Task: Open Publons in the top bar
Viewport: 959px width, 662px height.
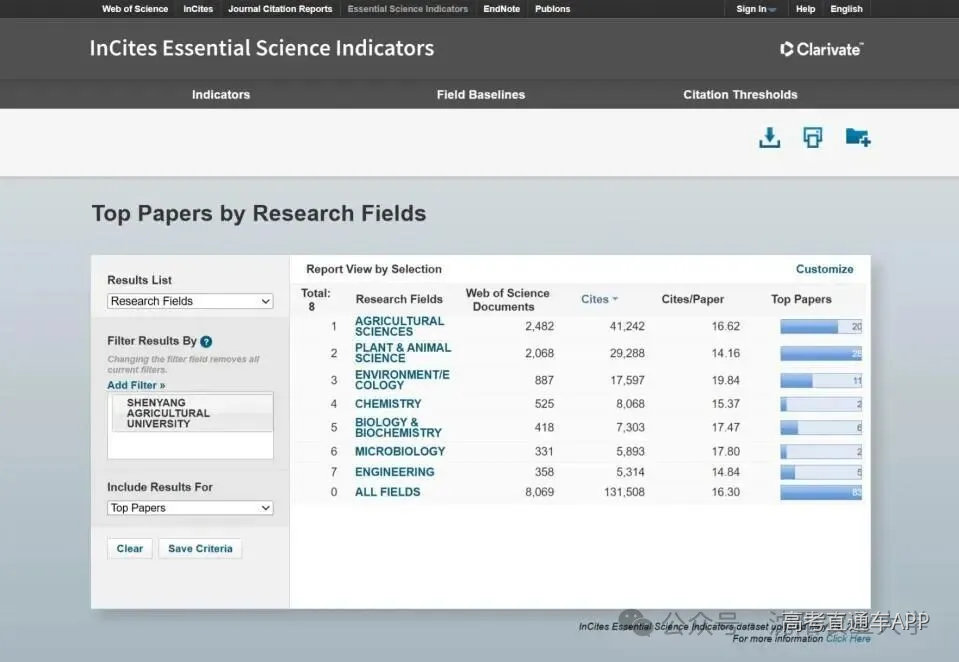Action: point(552,9)
